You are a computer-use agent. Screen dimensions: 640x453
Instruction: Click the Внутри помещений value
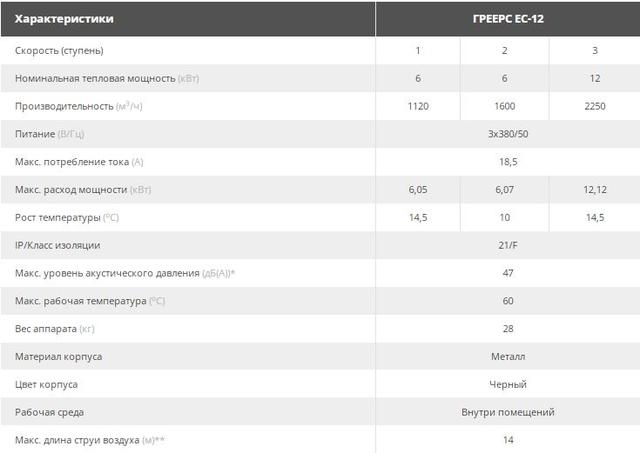point(508,412)
